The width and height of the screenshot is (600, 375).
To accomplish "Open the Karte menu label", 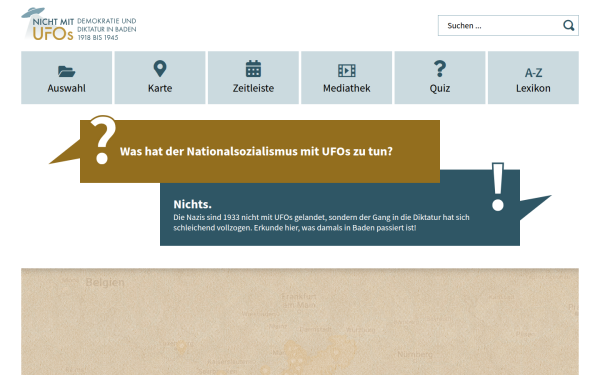I will tap(160, 88).
